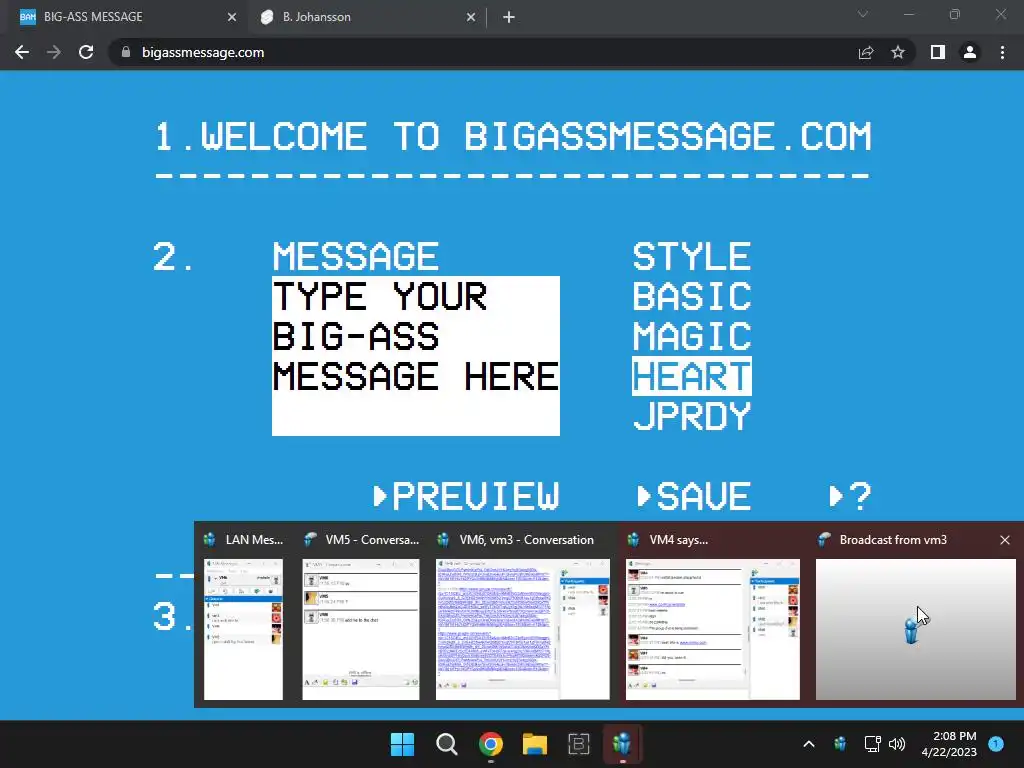
Task: Open the Chrome profile menu
Action: [970, 52]
